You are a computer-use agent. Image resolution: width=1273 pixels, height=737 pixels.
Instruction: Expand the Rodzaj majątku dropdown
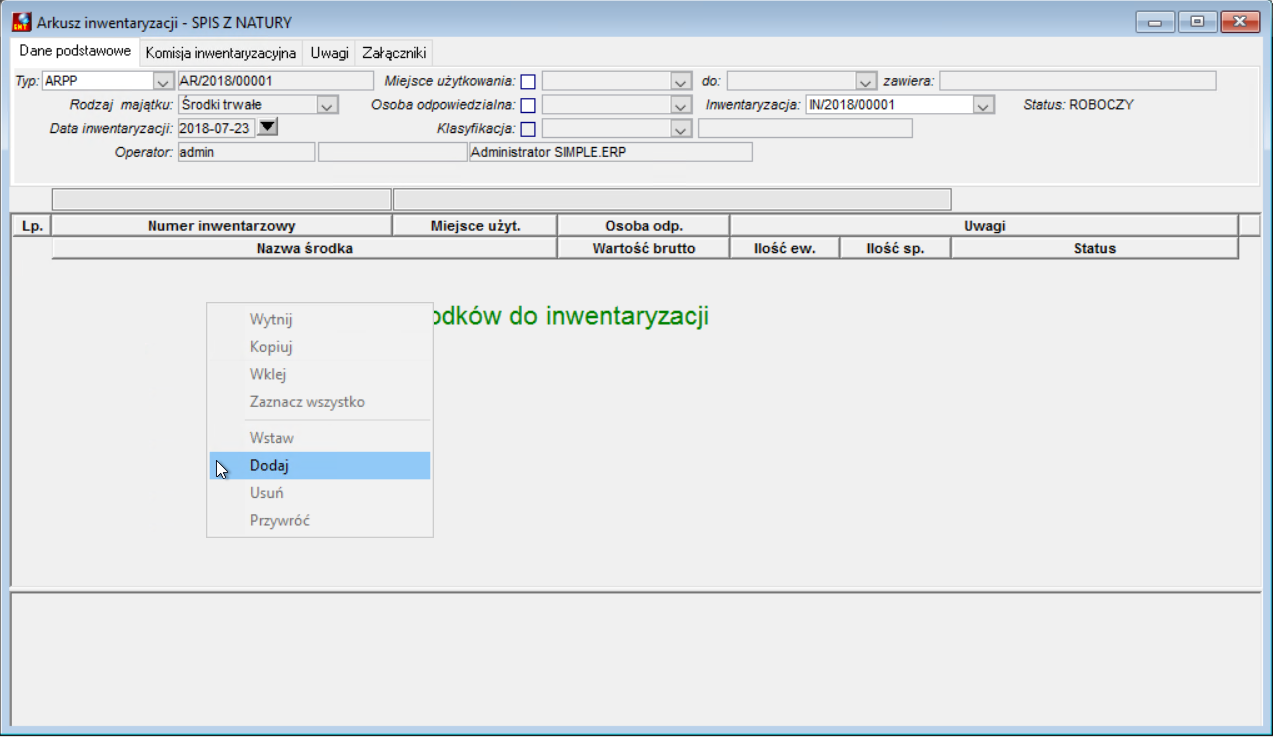[328, 104]
